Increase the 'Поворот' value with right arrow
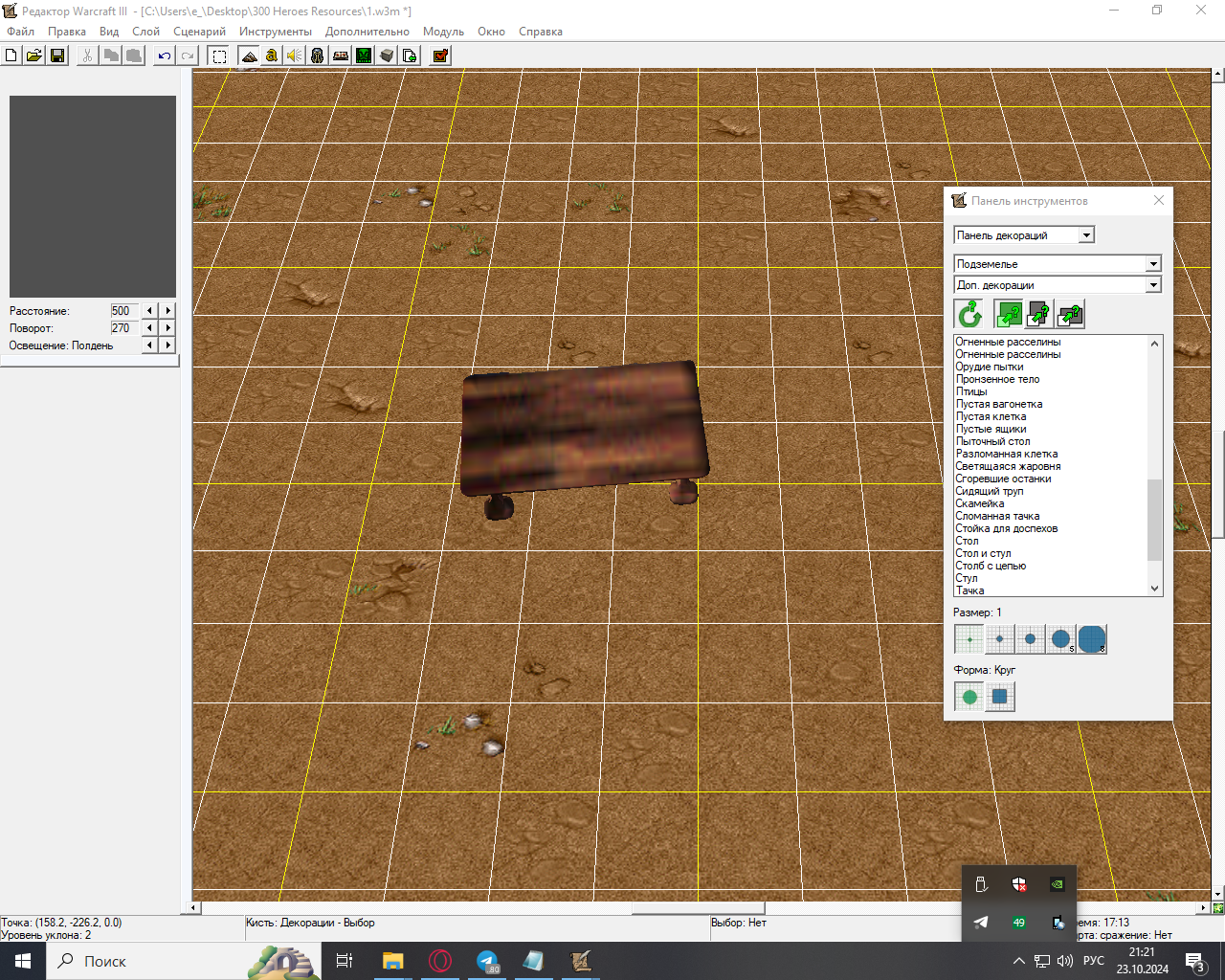The height and width of the screenshot is (980, 1225). click(x=168, y=328)
